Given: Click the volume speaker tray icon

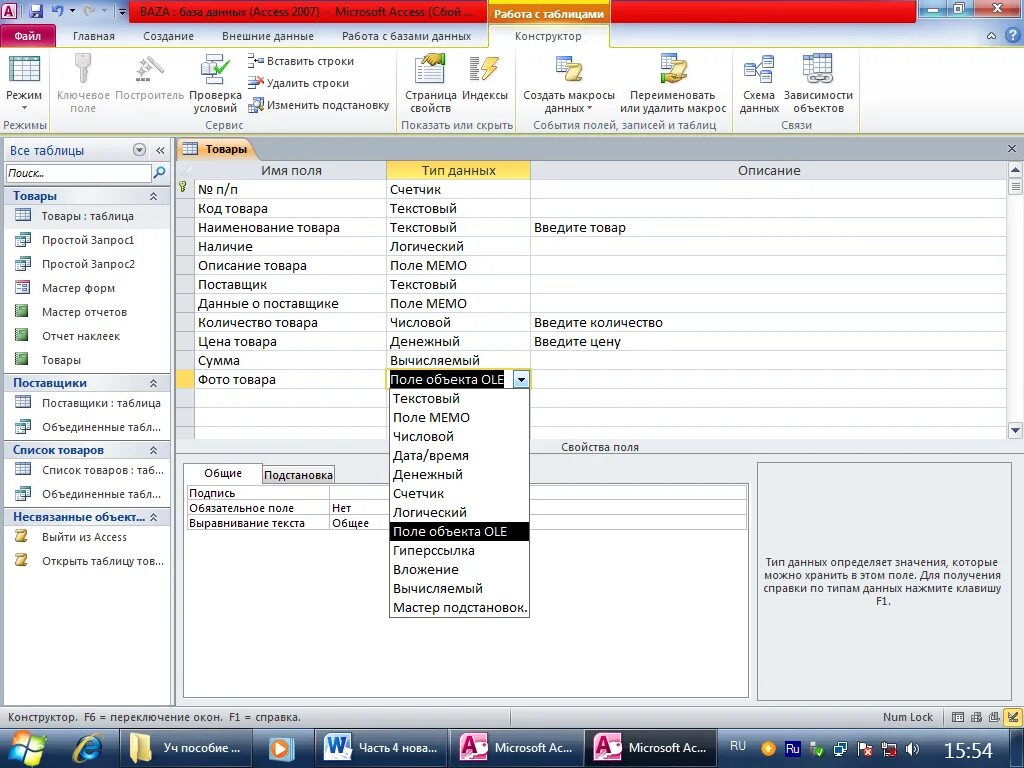Looking at the screenshot, I should point(912,748).
